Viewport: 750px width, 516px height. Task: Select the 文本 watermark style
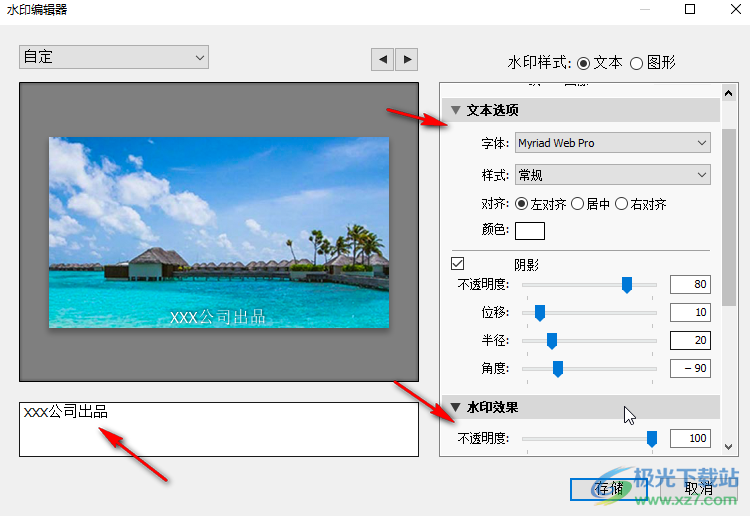pos(584,63)
